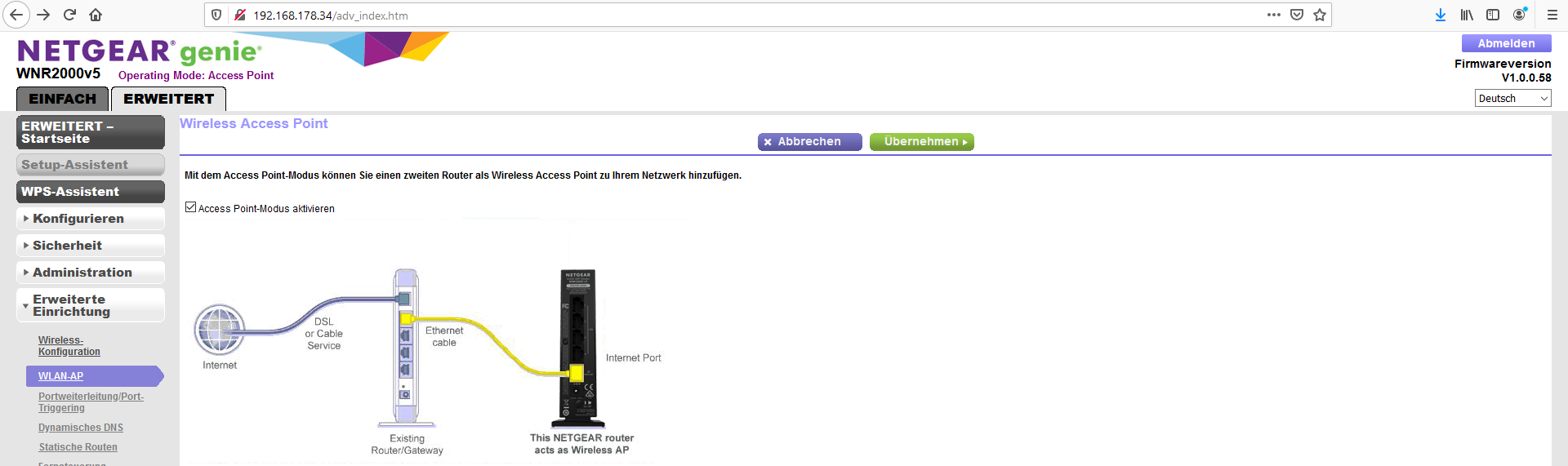
Task: Toggle Access Point-Modus aktivieren checkbox
Action: pos(190,207)
